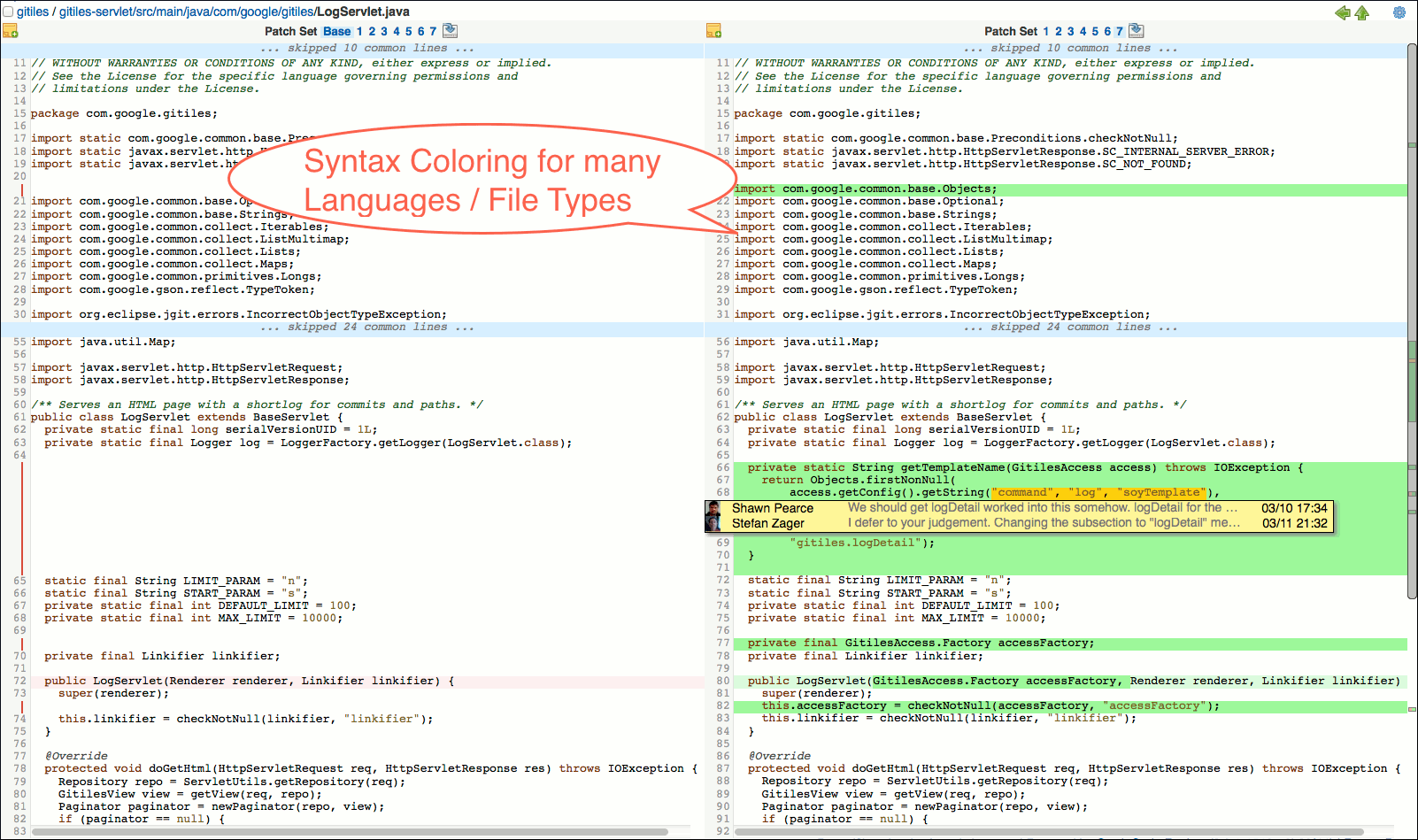Select patch set 3 on the left pane

382,29
